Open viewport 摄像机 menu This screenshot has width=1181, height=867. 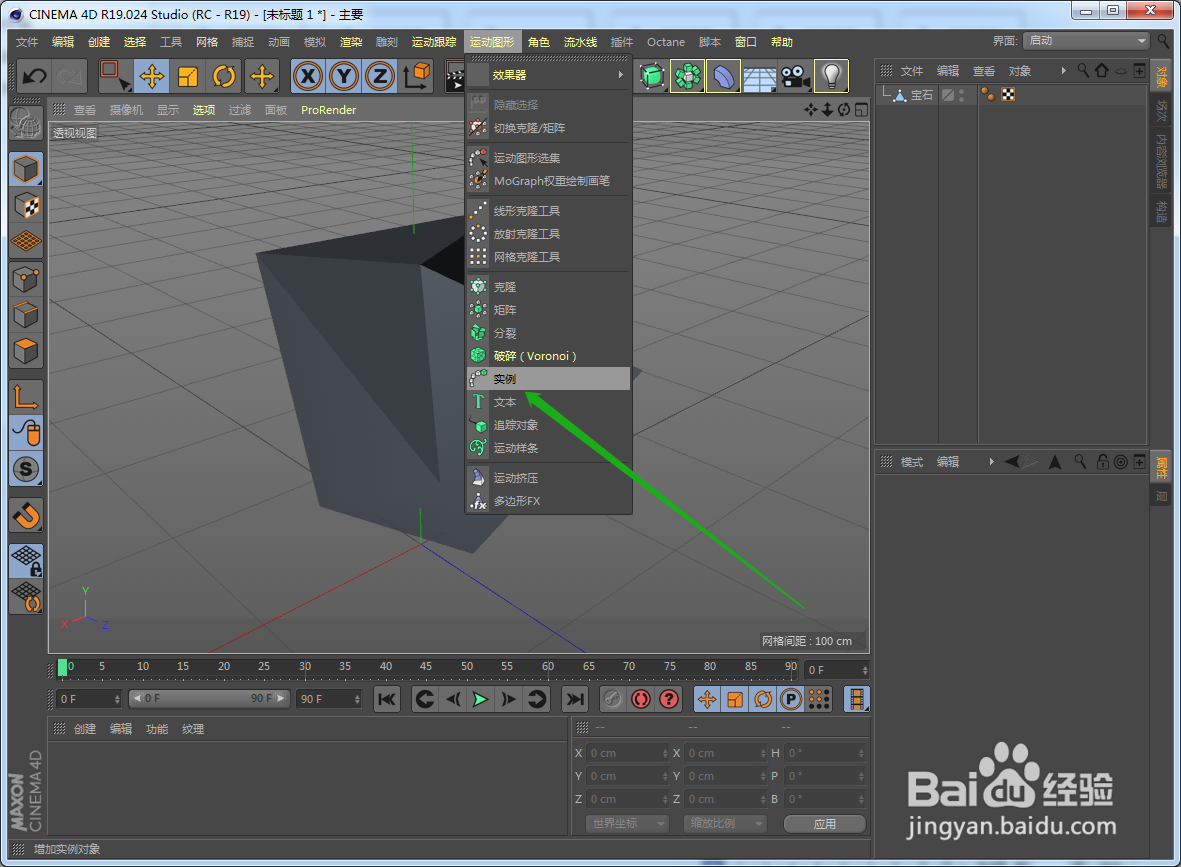[x=126, y=110]
